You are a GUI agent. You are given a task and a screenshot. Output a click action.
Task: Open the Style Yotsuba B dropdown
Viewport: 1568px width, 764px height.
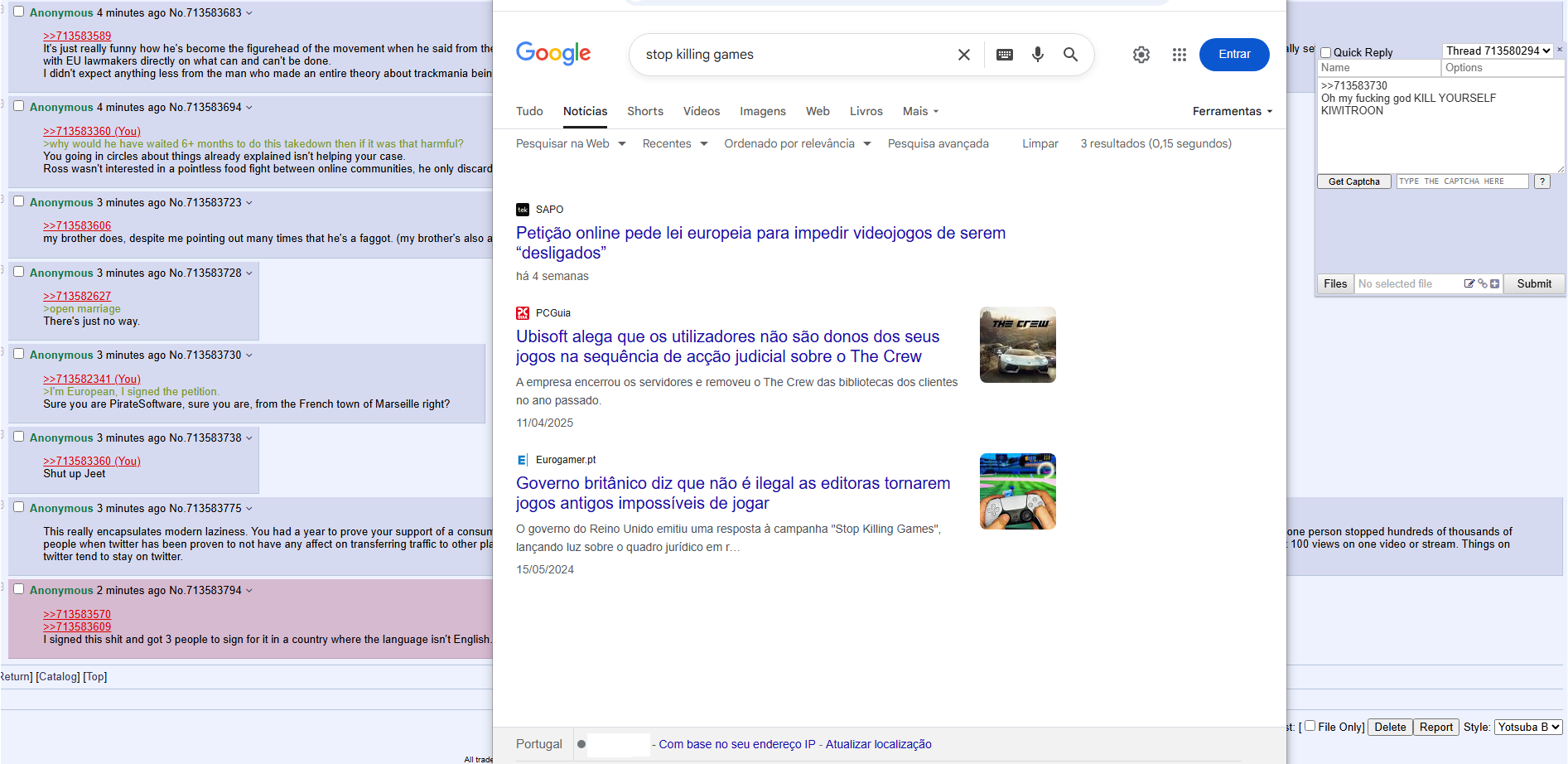(1528, 727)
